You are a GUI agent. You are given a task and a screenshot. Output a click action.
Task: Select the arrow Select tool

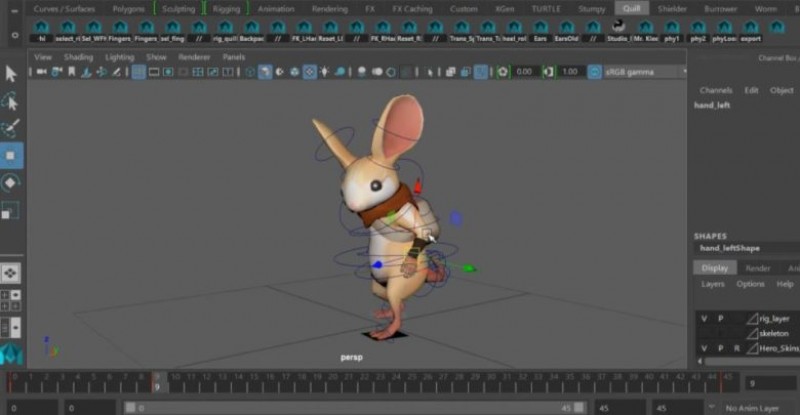(x=11, y=75)
